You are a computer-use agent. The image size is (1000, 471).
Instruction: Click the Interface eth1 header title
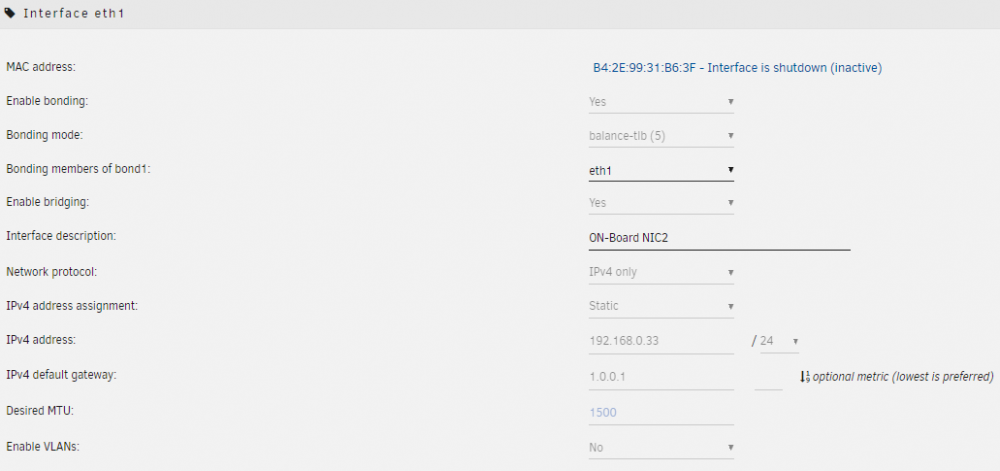click(73, 13)
